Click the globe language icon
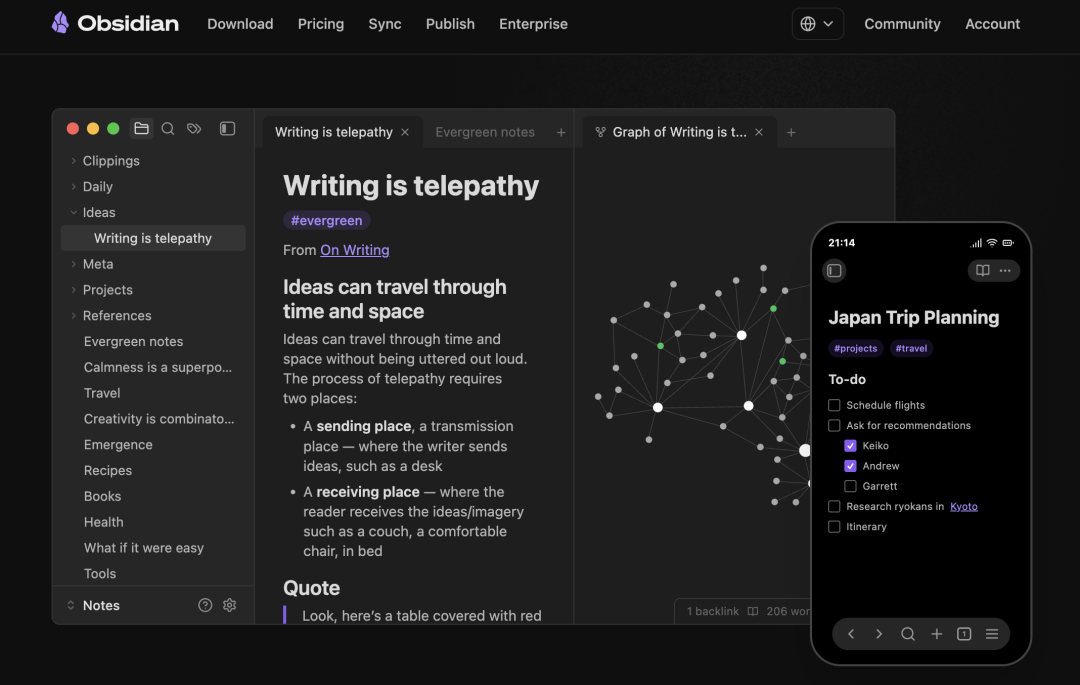 (x=808, y=24)
